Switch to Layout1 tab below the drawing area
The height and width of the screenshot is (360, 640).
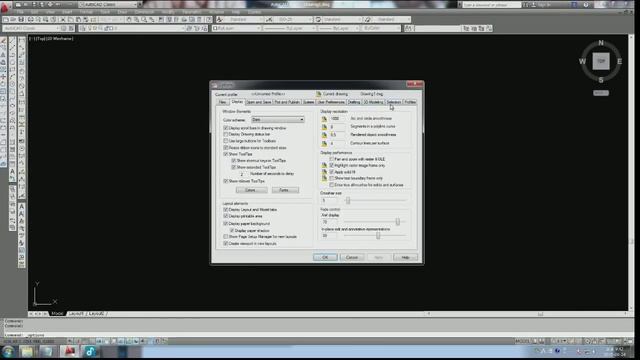(76, 313)
